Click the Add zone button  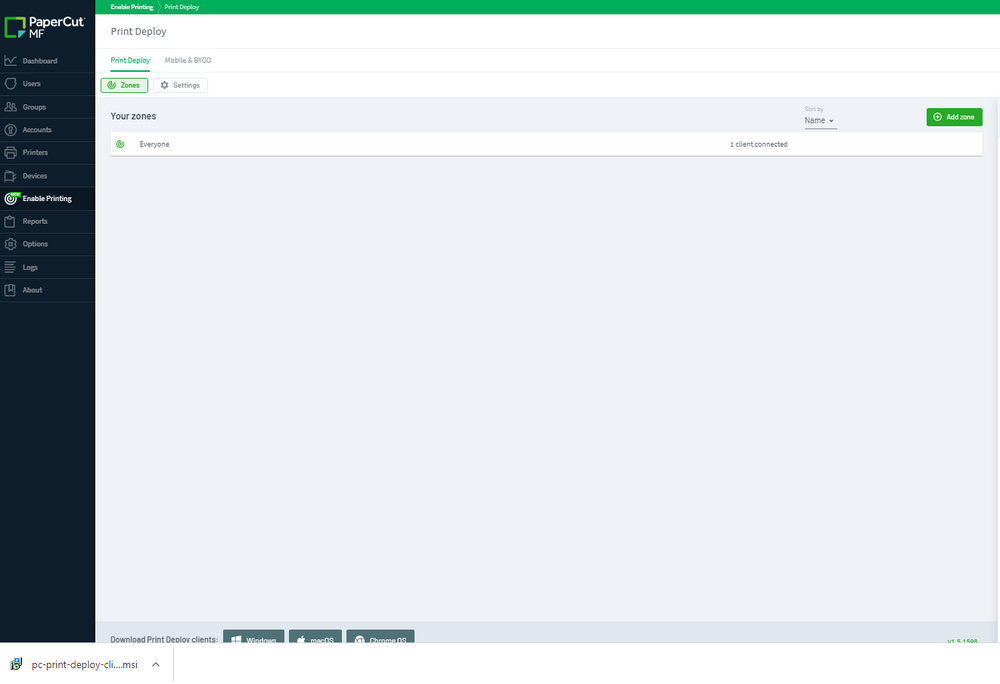(954, 117)
